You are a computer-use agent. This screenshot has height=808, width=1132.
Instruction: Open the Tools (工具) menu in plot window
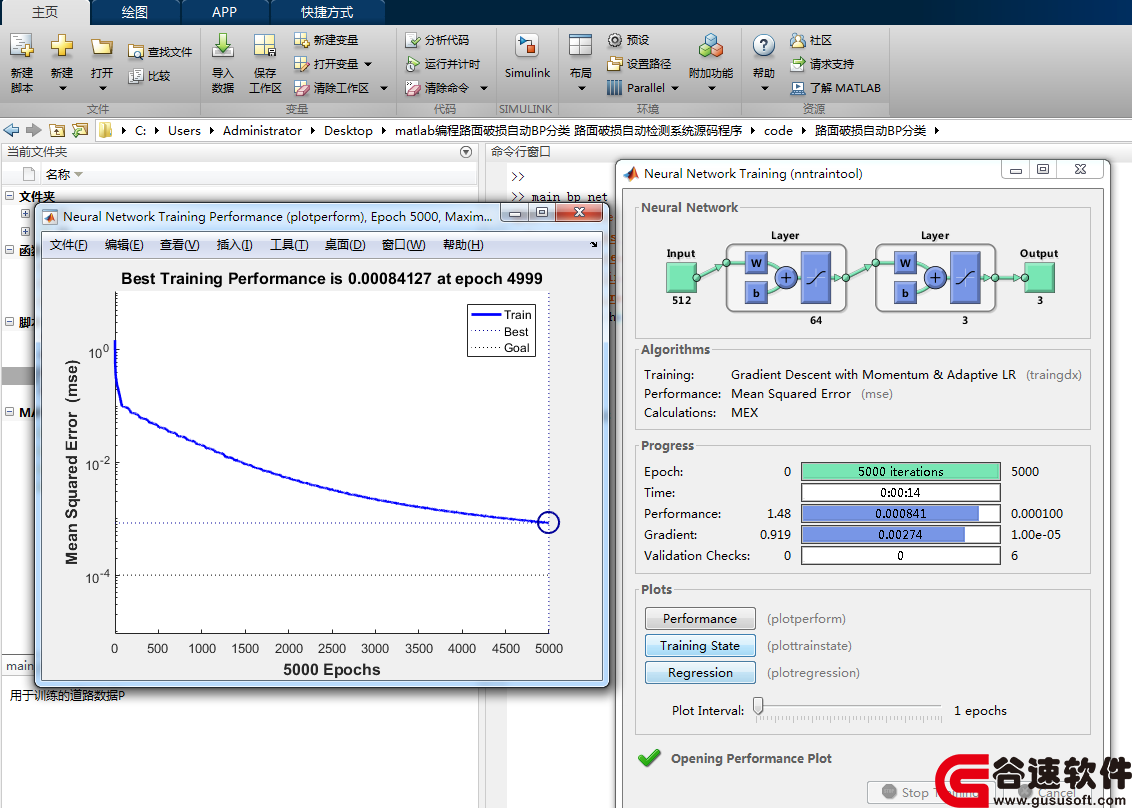pos(289,245)
